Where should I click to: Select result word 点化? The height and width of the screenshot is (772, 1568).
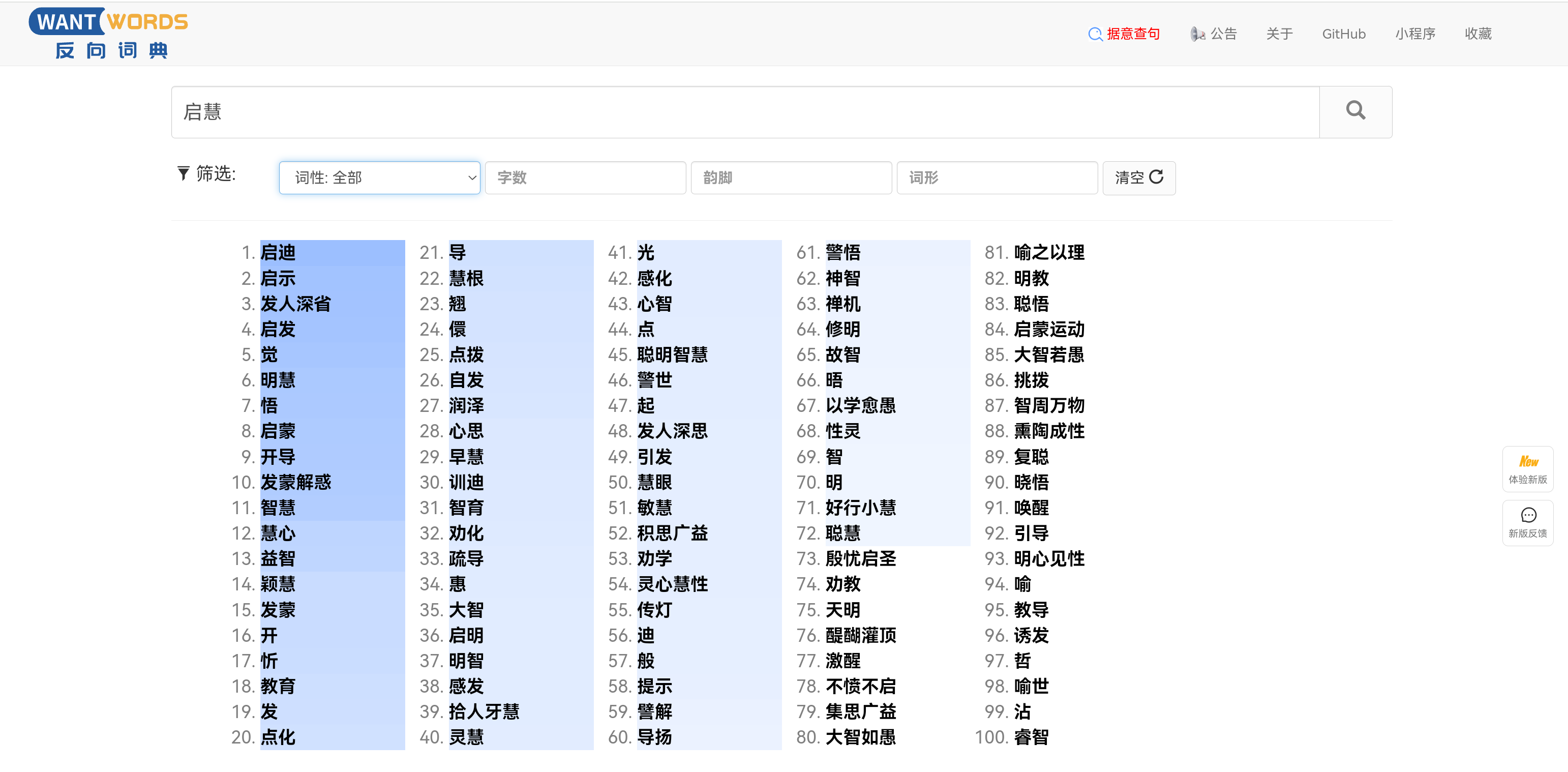coord(278,737)
